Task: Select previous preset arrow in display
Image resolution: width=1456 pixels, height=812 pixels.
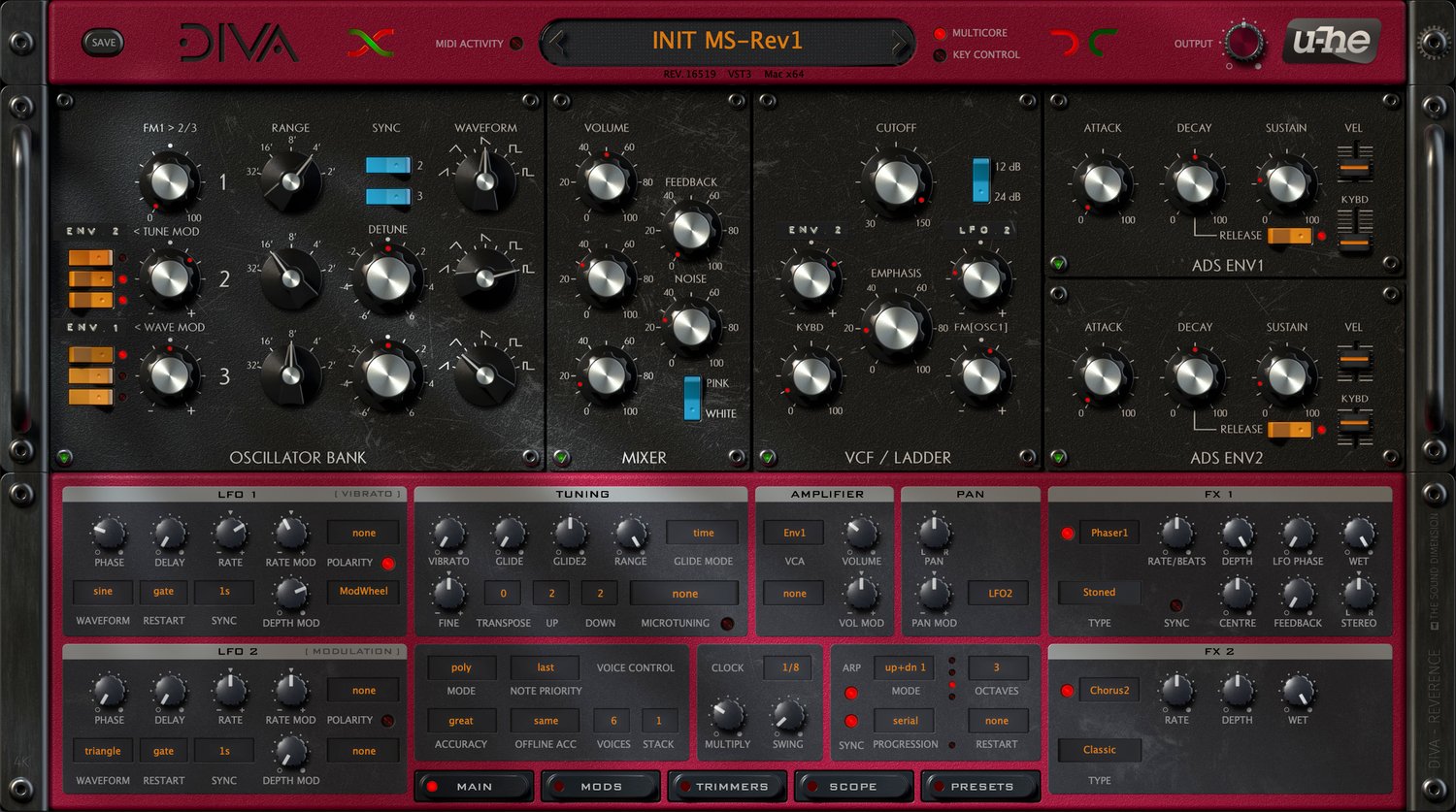Action: [556, 42]
